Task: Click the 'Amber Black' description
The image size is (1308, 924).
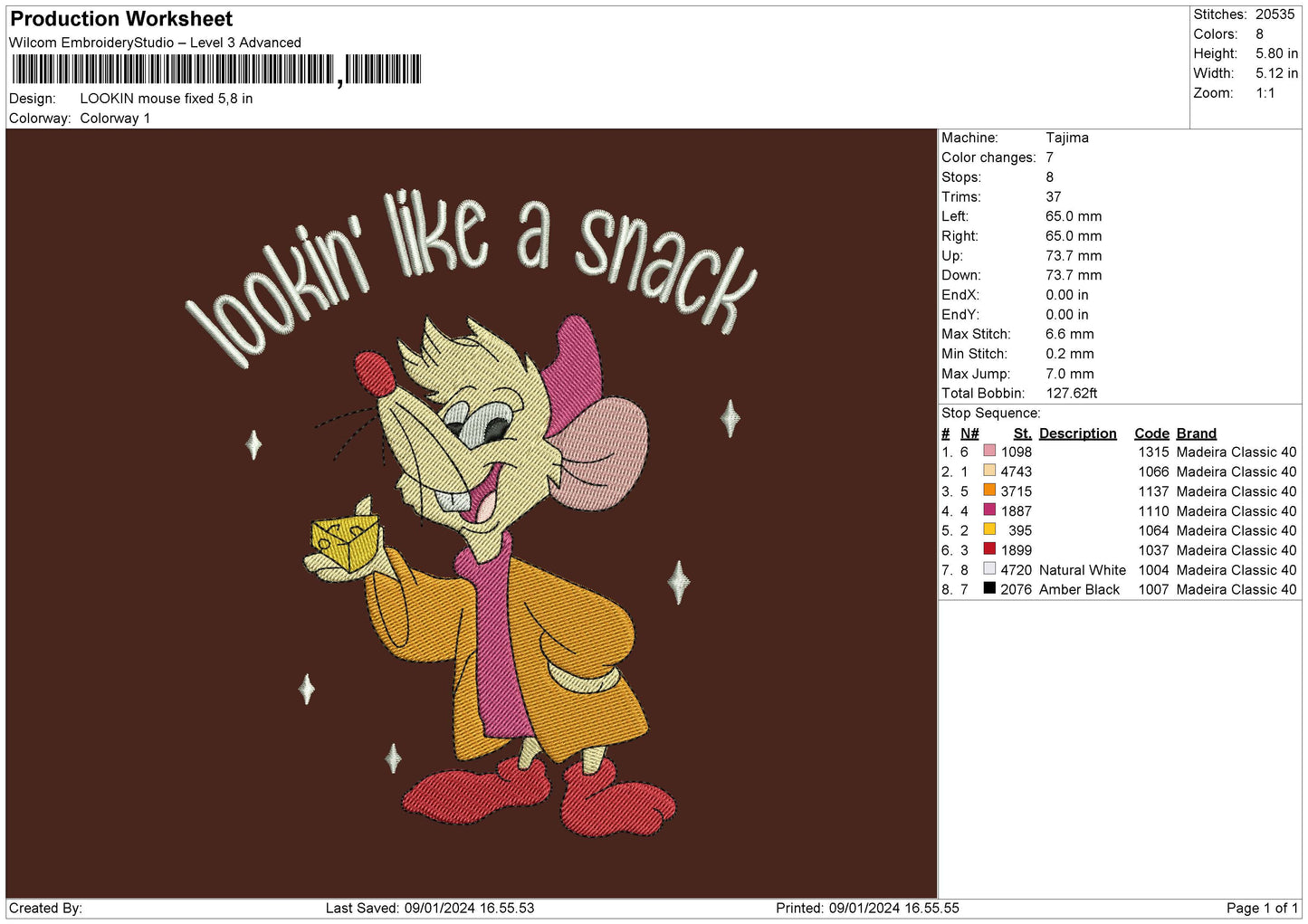Action: tap(1079, 589)
